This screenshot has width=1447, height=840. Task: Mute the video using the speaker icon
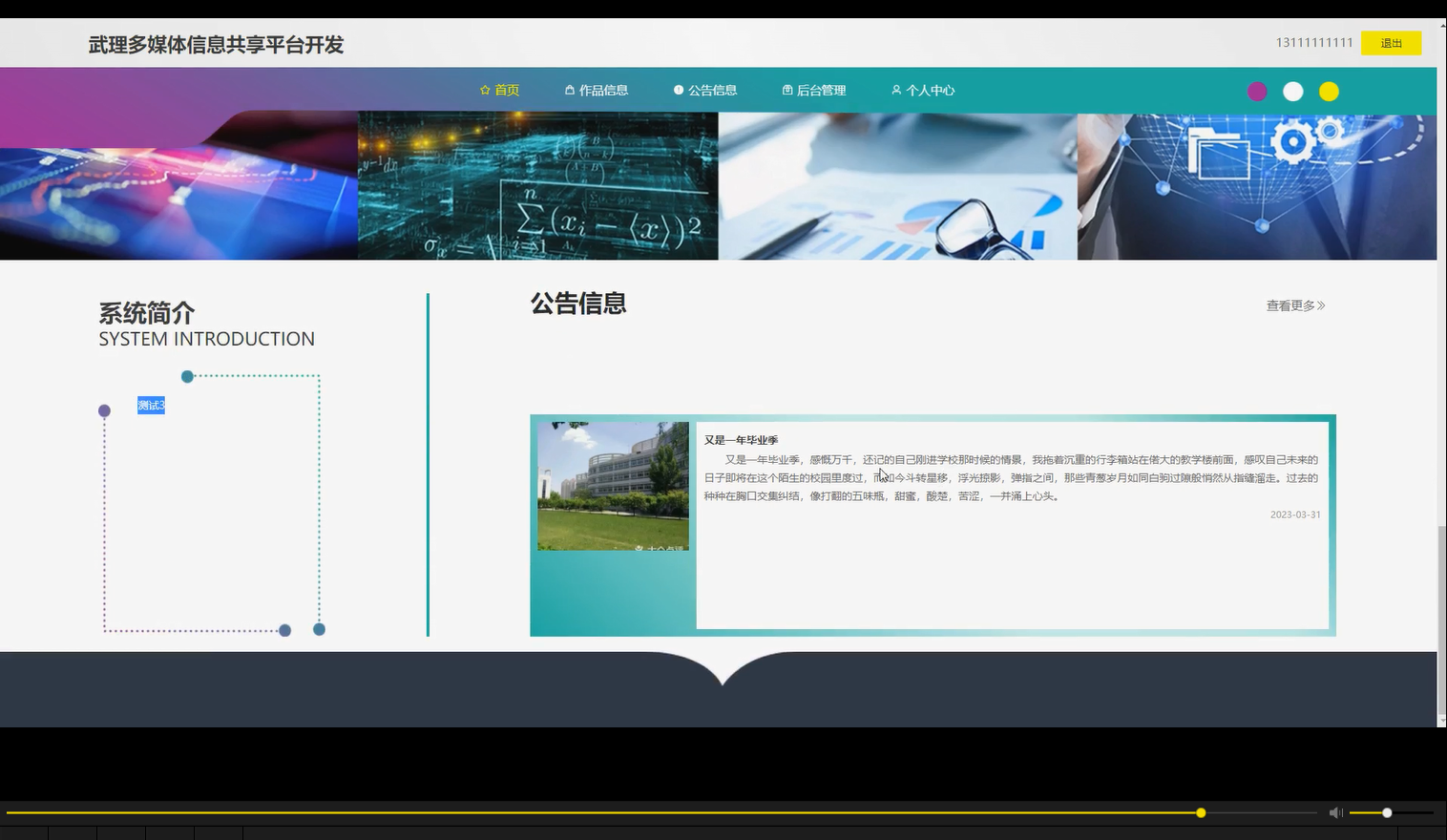coord(1335,812)
